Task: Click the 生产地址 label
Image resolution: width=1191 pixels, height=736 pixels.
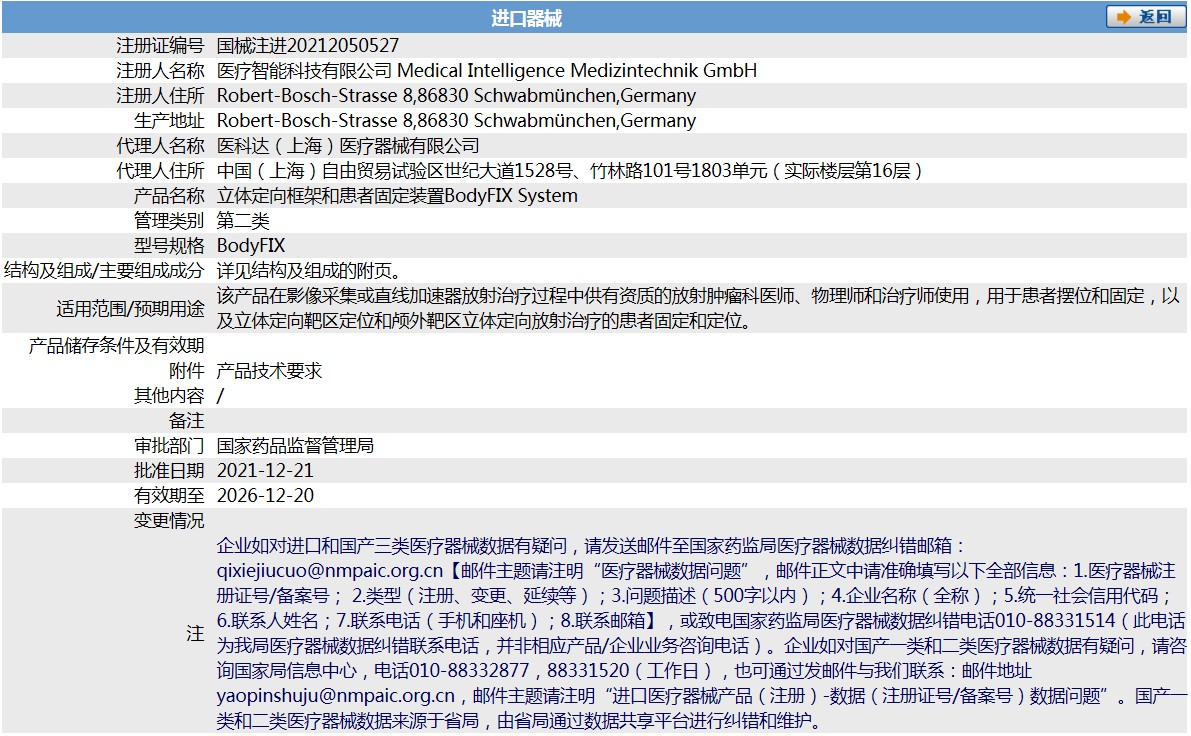Action: point(169,121)
